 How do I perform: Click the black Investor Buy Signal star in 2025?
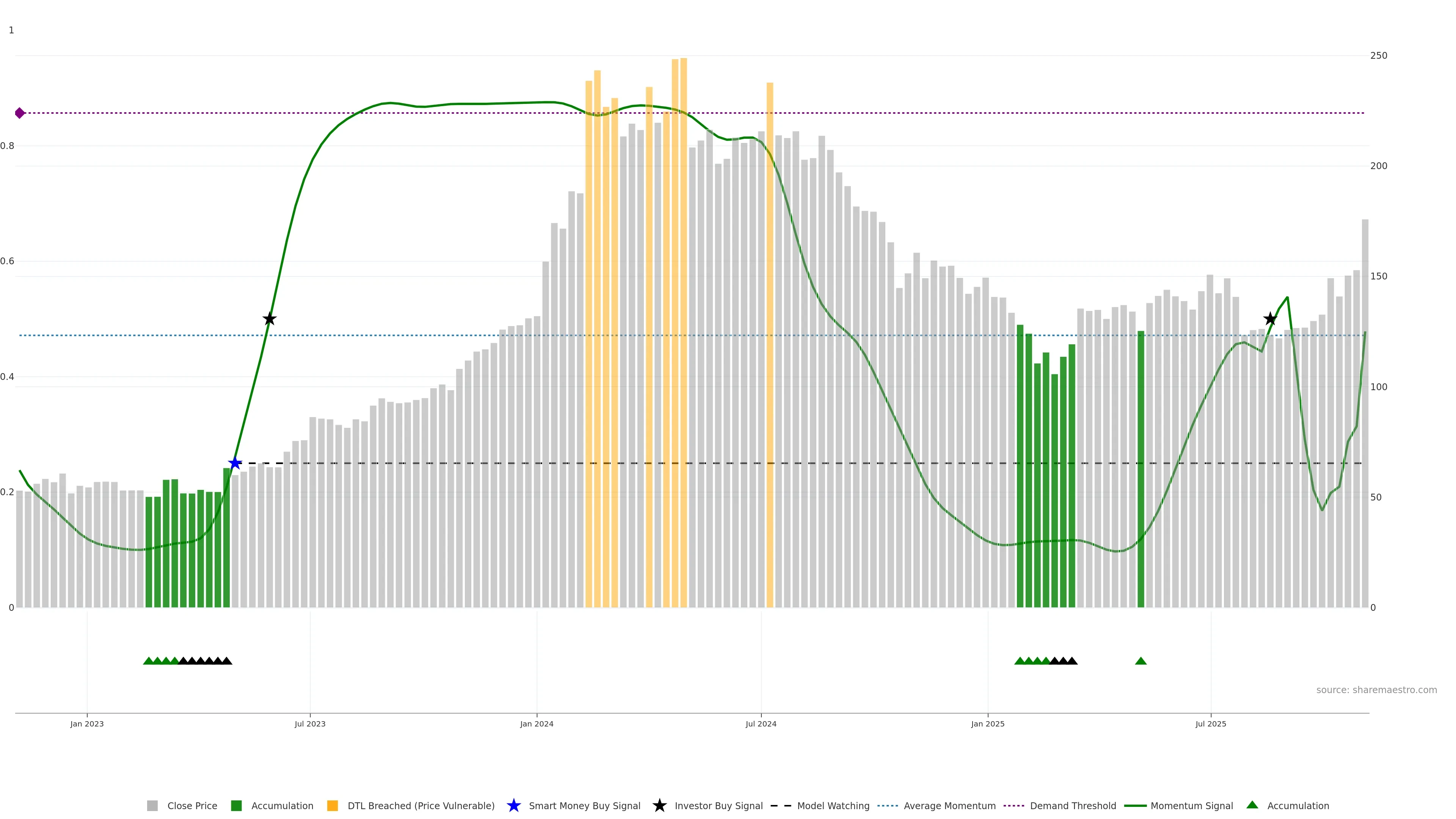[1270, 319]
